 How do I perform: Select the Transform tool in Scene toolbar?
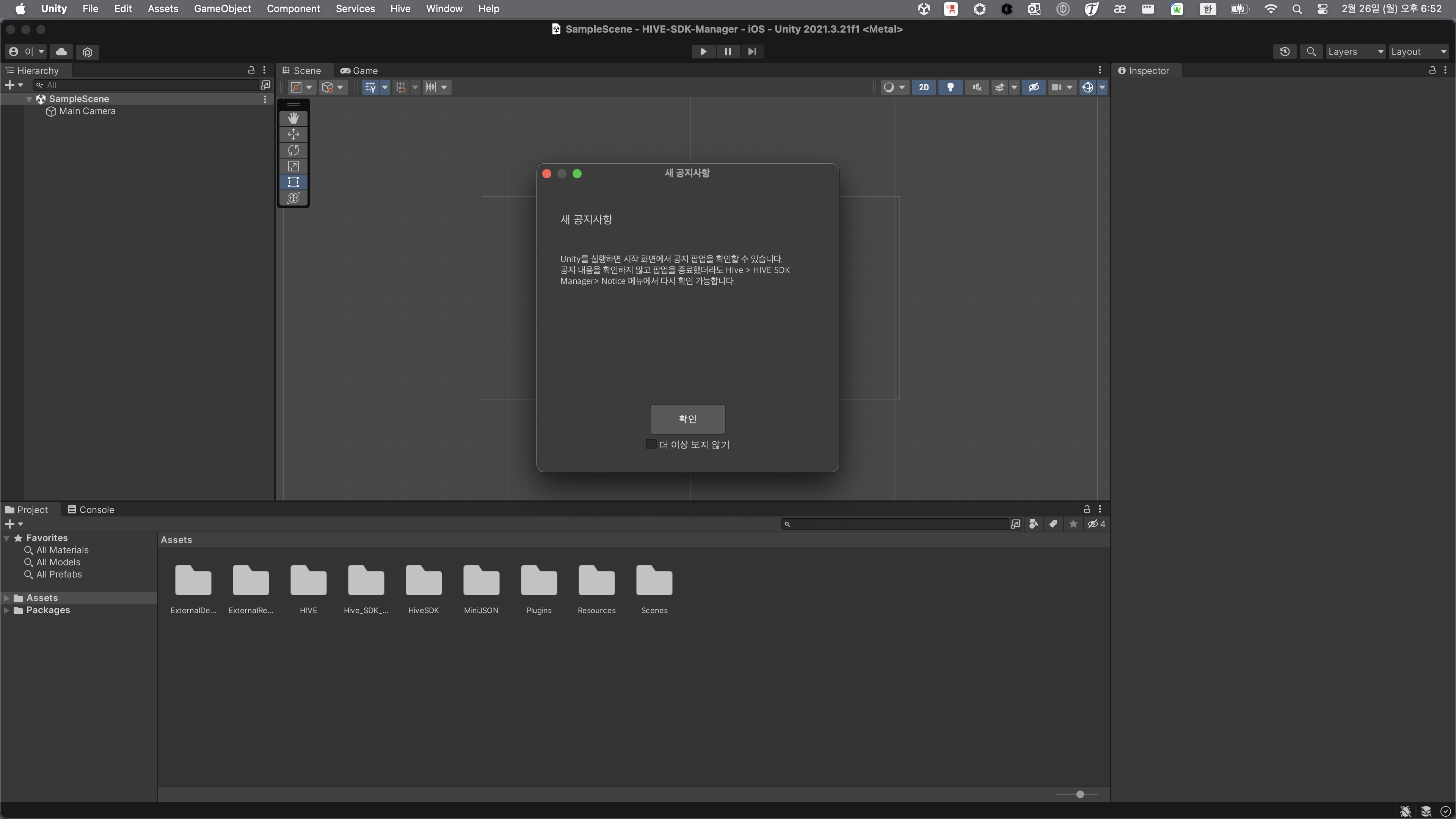pyautogui.click(x=293, y=198)
